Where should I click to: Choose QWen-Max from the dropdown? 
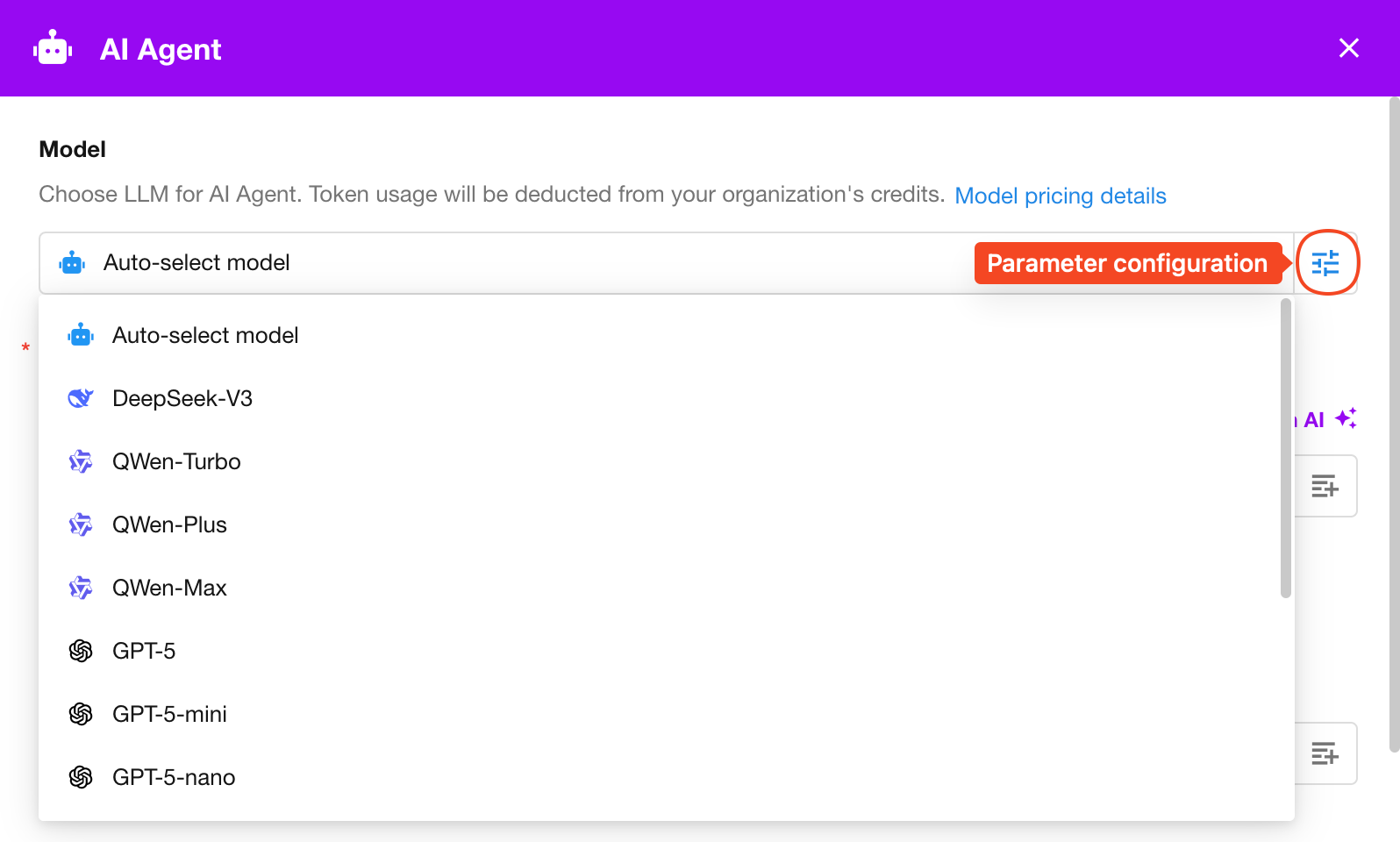(x=169, y=588)
